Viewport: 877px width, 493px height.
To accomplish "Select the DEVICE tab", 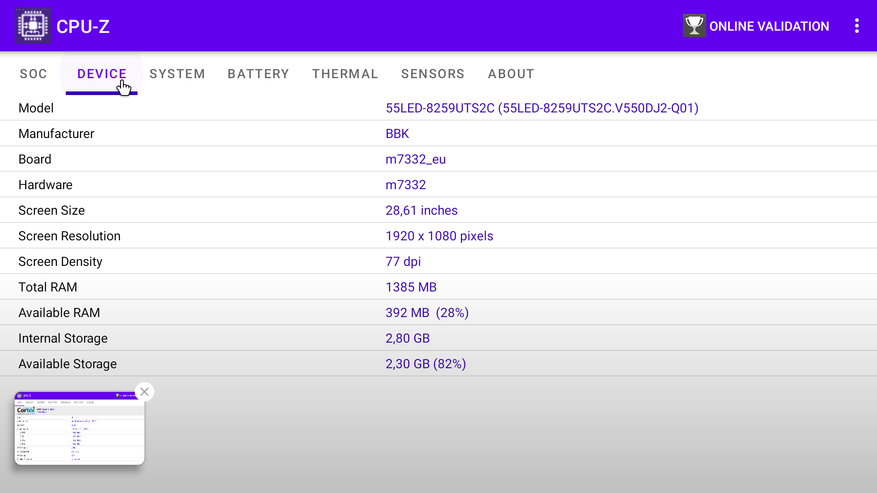I will pyautogui.click(x=102, y=74).
